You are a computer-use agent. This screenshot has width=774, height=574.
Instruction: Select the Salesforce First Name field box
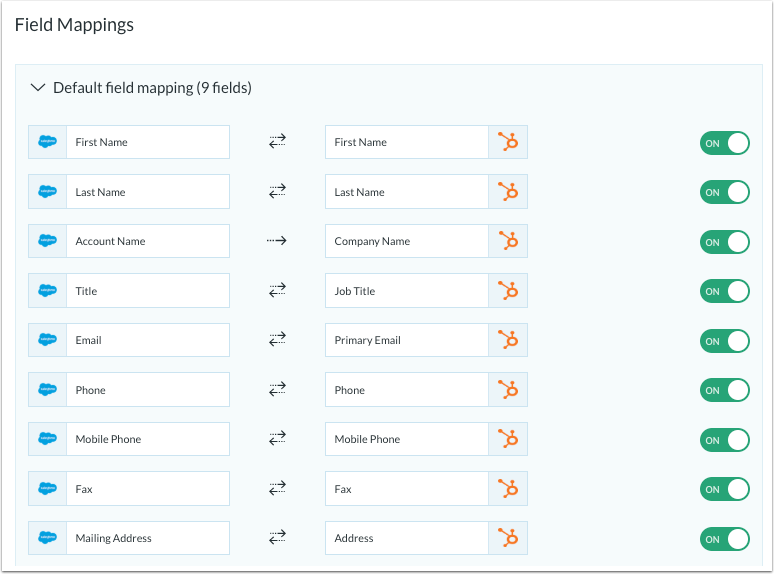148,142
